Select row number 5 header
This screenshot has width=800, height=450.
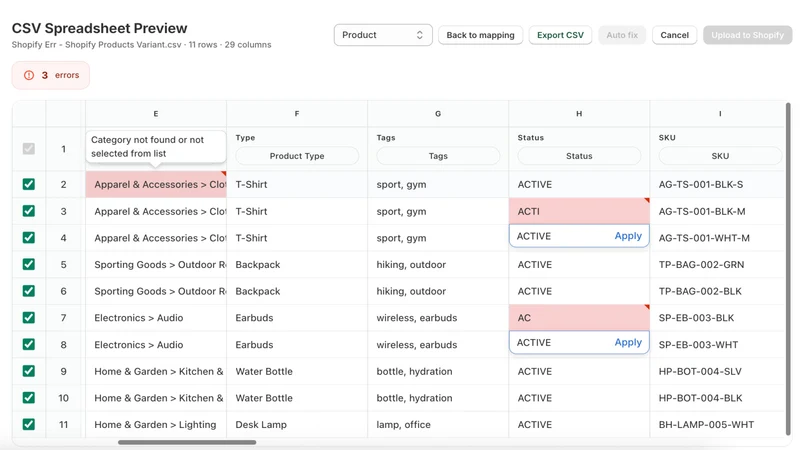(x=64, y=264)
